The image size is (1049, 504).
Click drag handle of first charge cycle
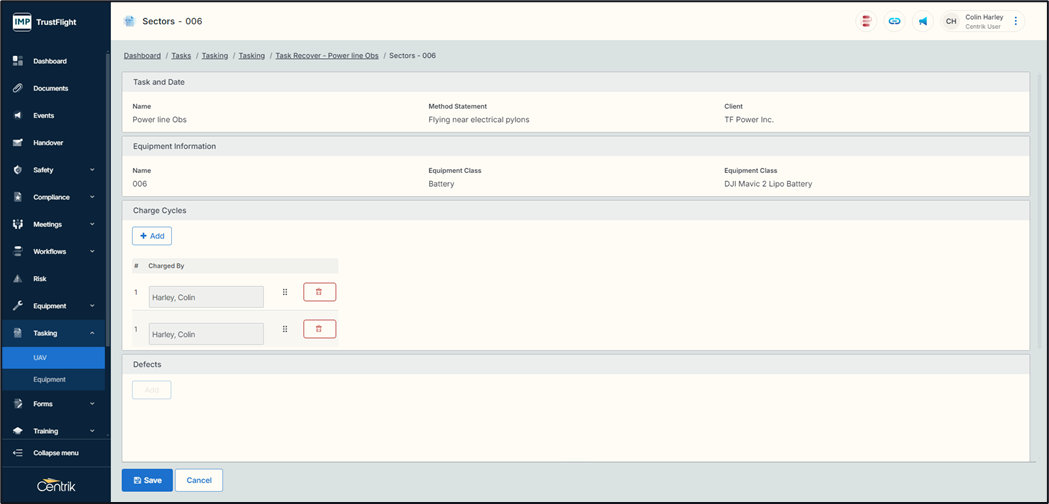click(x=285, y=292)
